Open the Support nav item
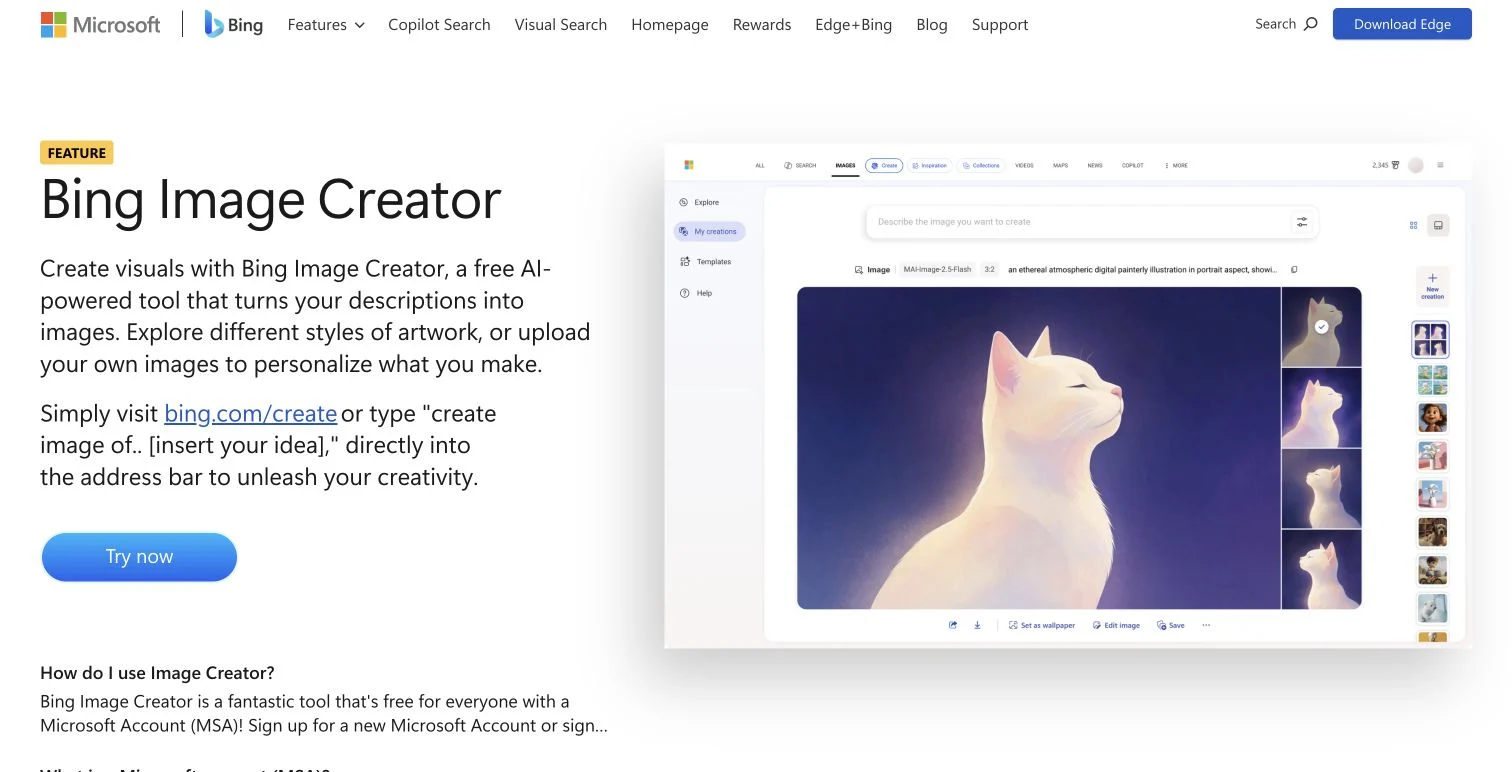The image size is (1512, 772). click(999, 24)
